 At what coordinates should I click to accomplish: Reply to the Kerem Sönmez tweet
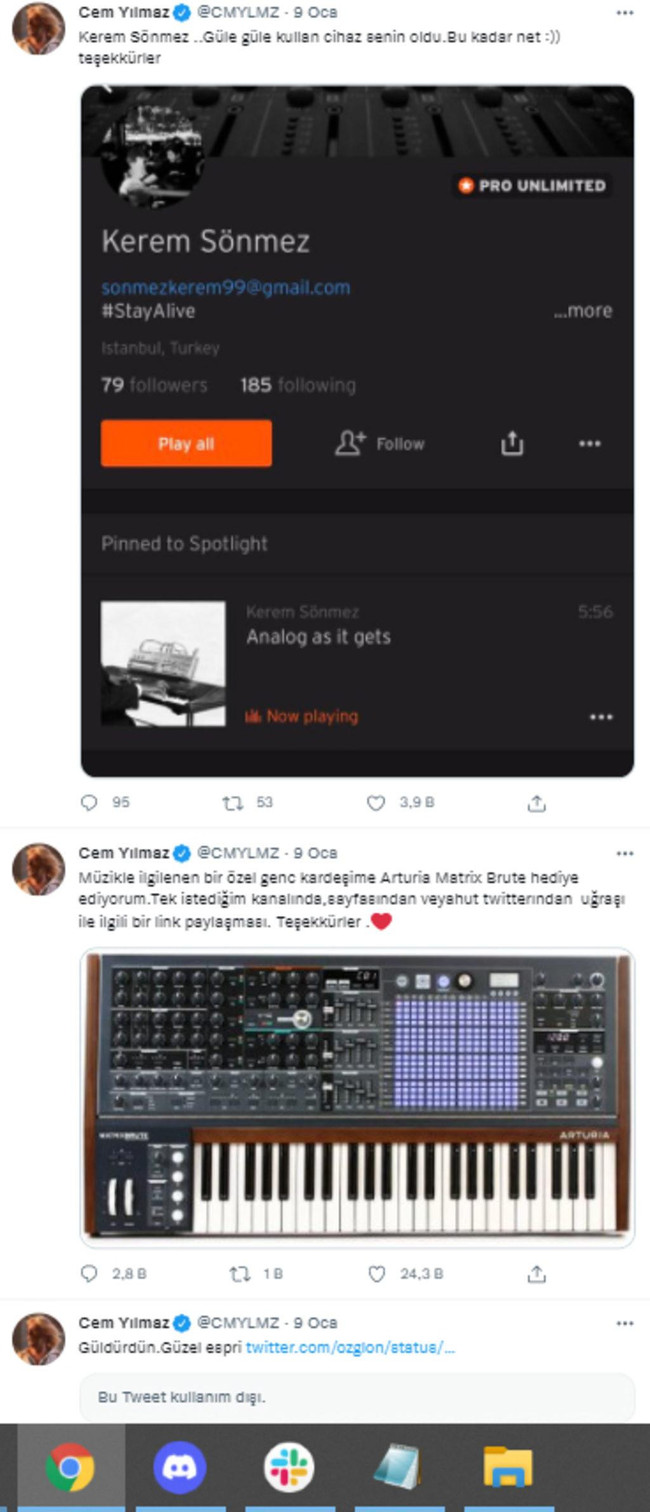click(x=90, y=803)
